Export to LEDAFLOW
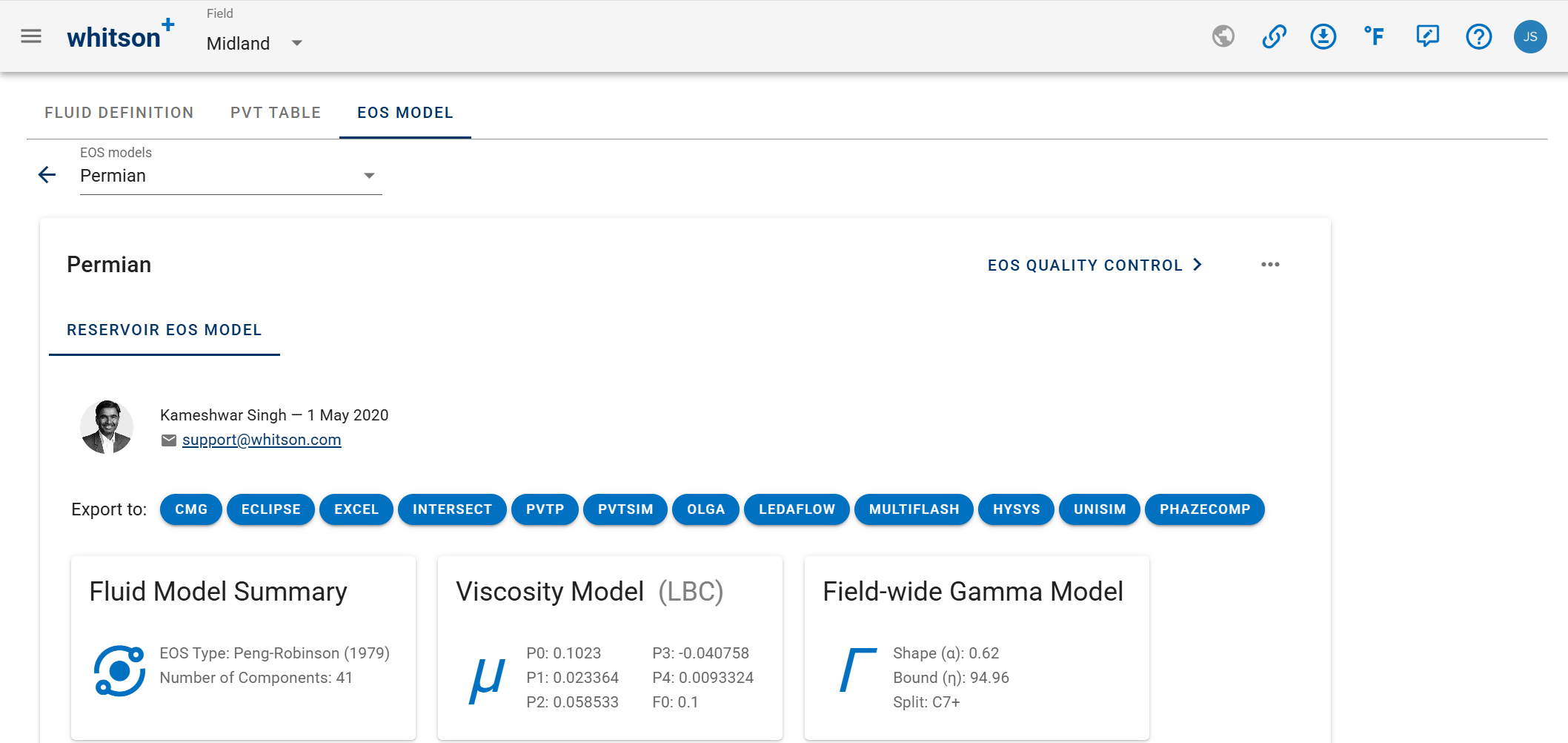The height and width of the screenshot is (743, 1568). tap(797, 509)
